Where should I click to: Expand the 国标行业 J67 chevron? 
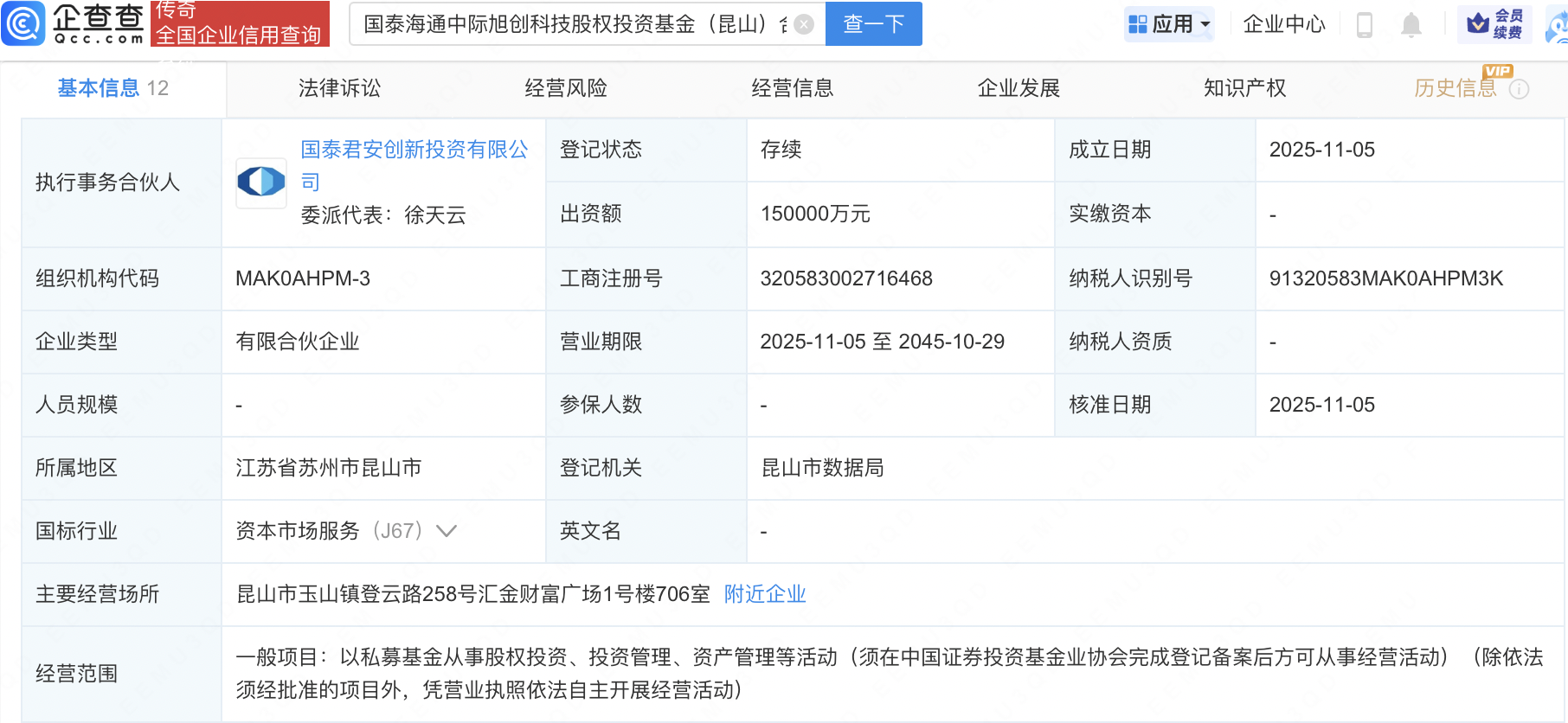click(447, 531)
